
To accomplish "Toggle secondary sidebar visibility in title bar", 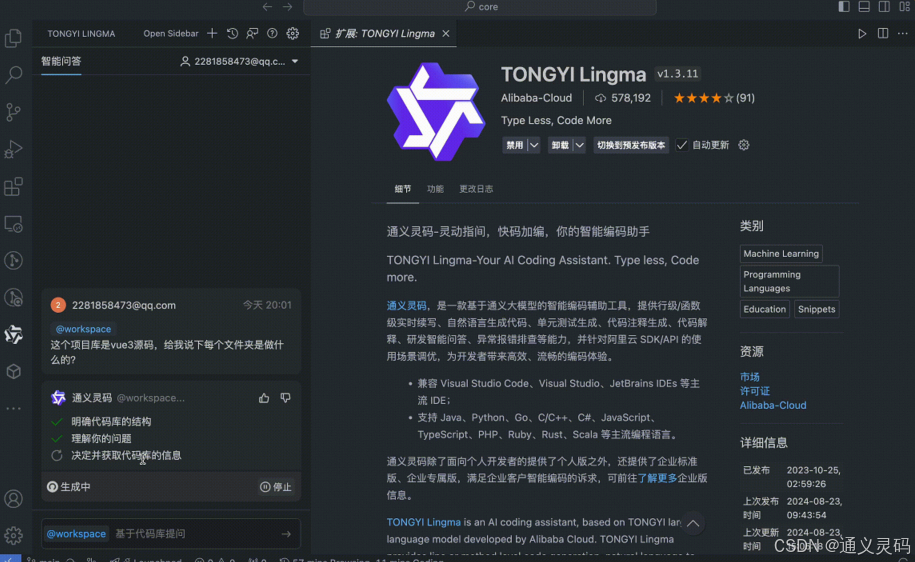I will tap(885, 6).
